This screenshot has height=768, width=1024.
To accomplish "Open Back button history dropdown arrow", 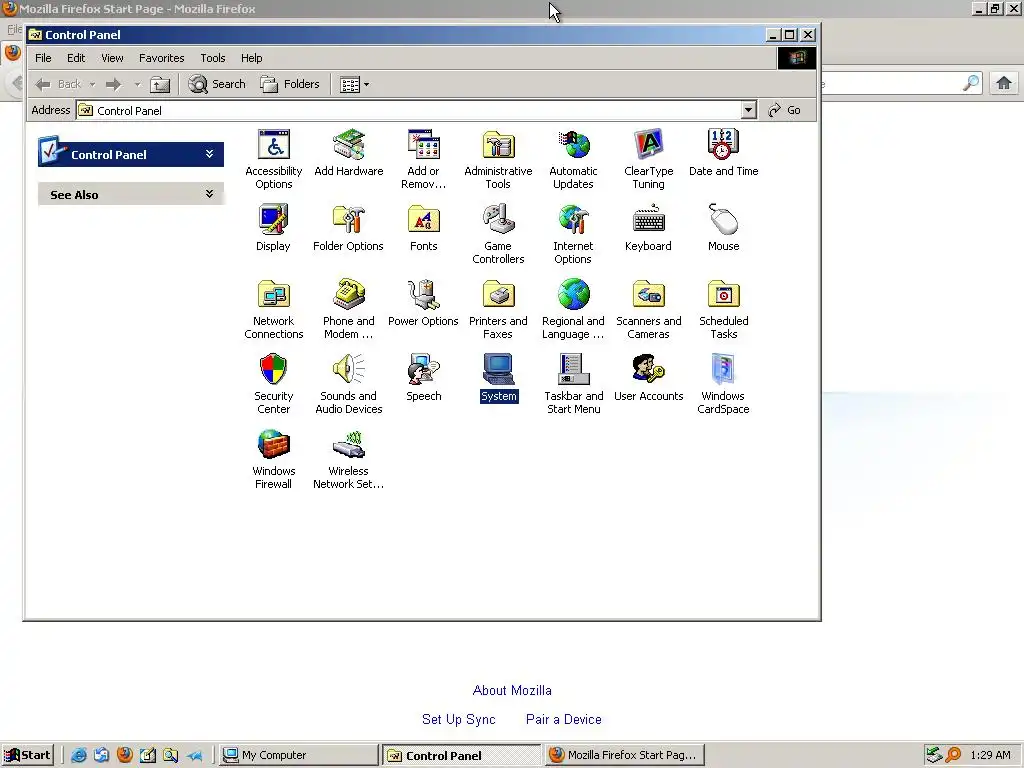I will [x=92, y=84].
